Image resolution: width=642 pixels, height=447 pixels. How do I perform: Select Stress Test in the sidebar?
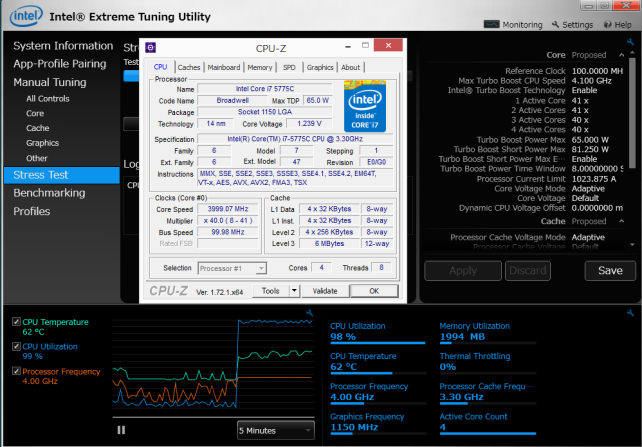point(62,175)
